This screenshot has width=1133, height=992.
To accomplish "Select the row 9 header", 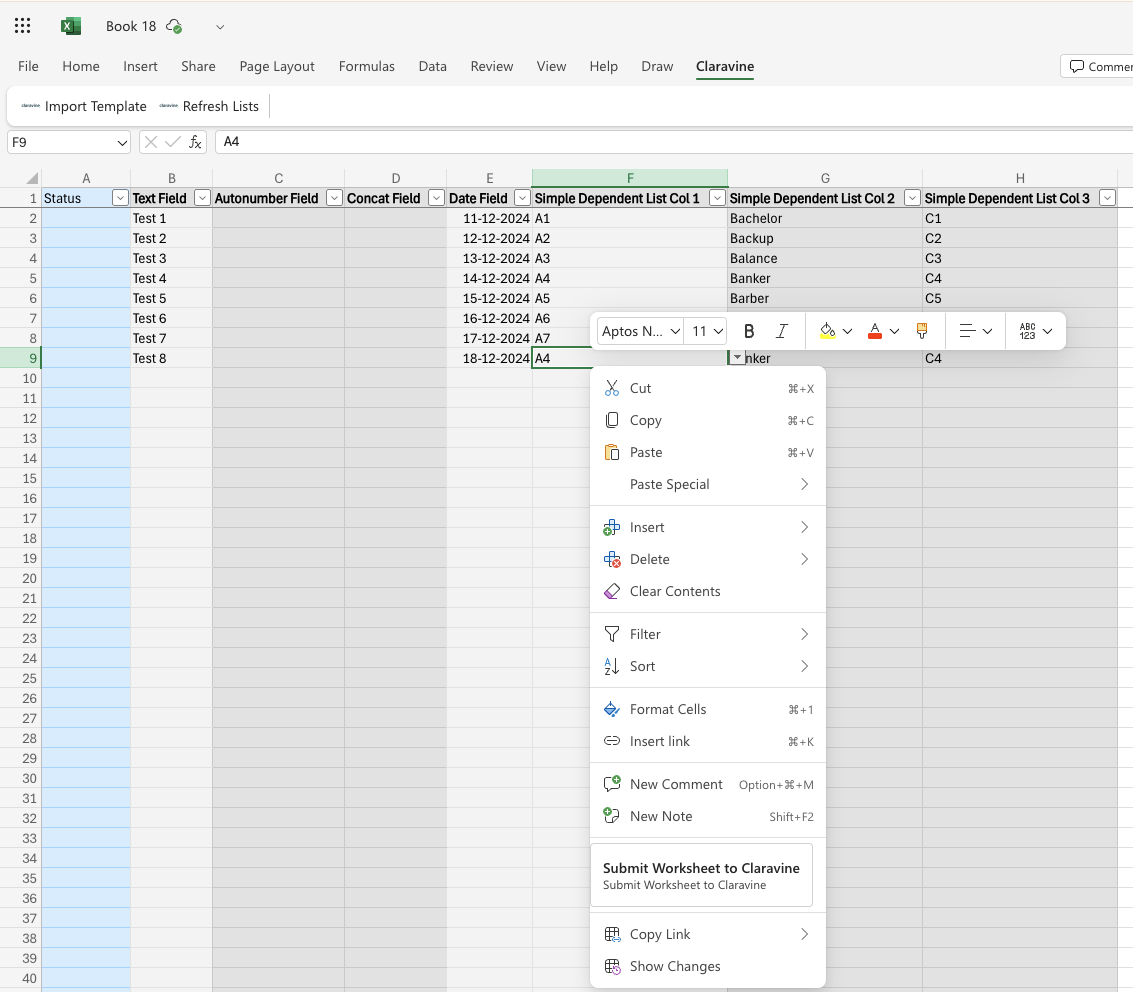I will 20,358.
